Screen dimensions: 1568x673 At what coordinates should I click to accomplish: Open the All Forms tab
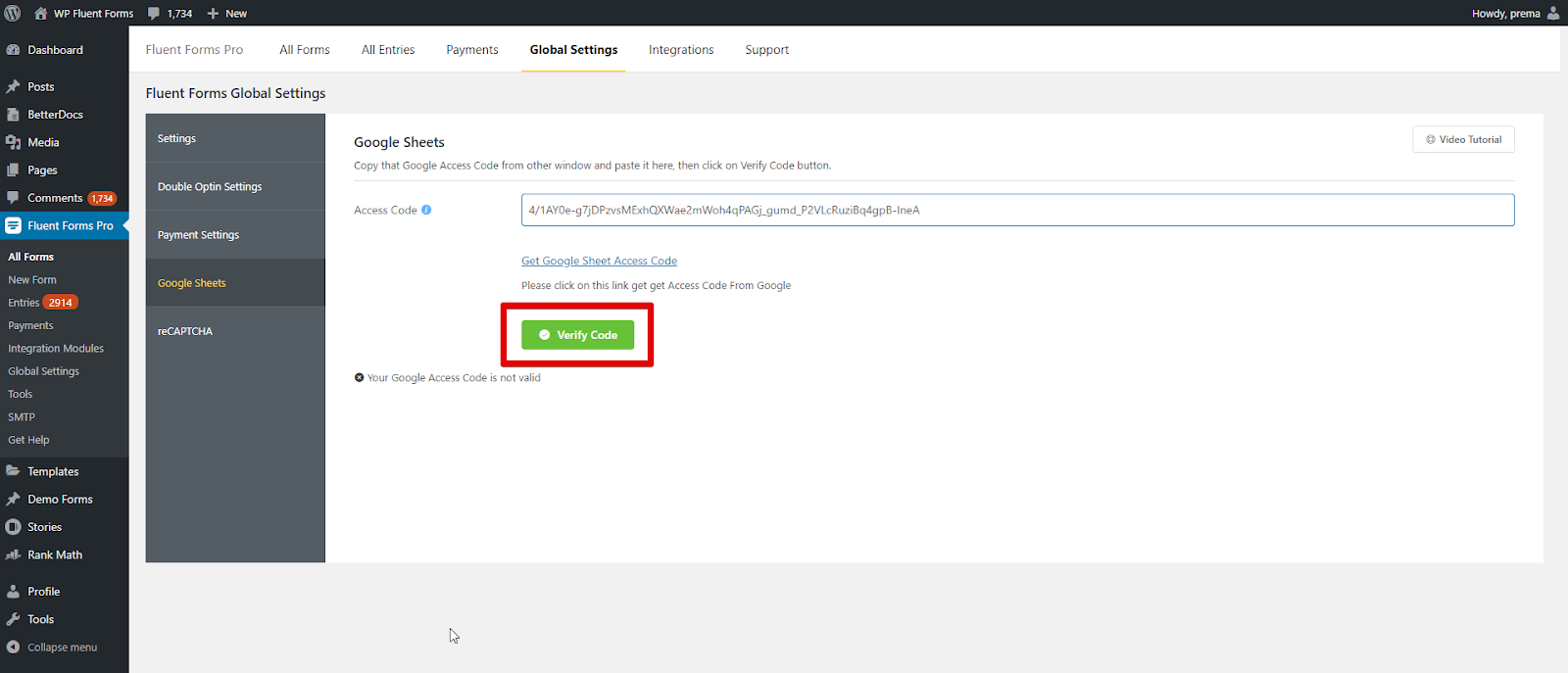pos(305,50)
